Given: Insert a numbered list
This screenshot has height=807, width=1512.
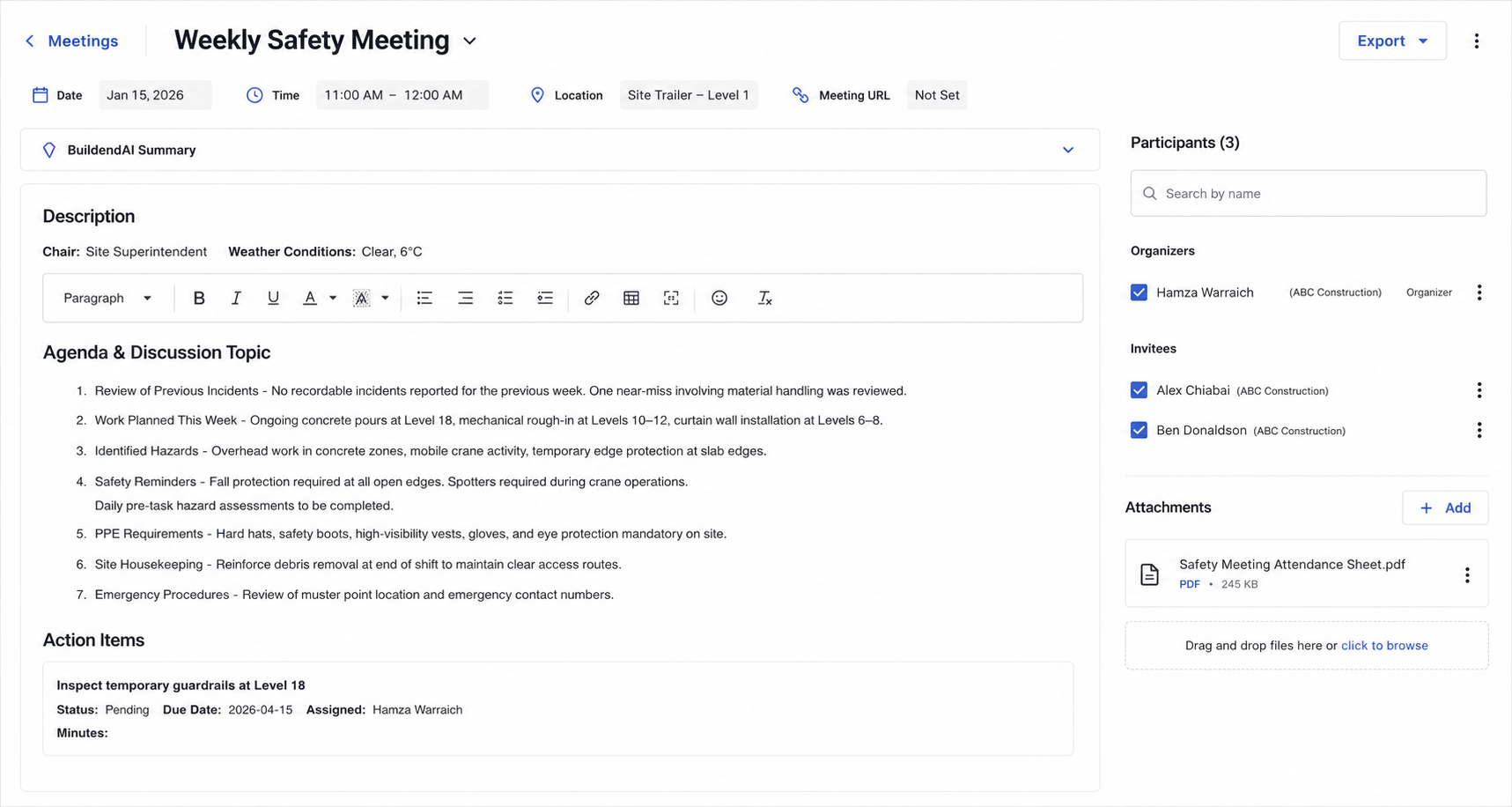Looking at the screenshot, I should click(x=505, y=298).
